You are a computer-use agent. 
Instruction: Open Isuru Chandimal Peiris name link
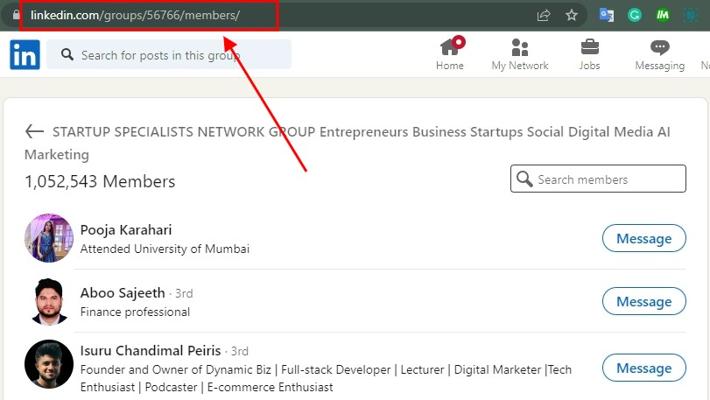click(x=150, y=350)
